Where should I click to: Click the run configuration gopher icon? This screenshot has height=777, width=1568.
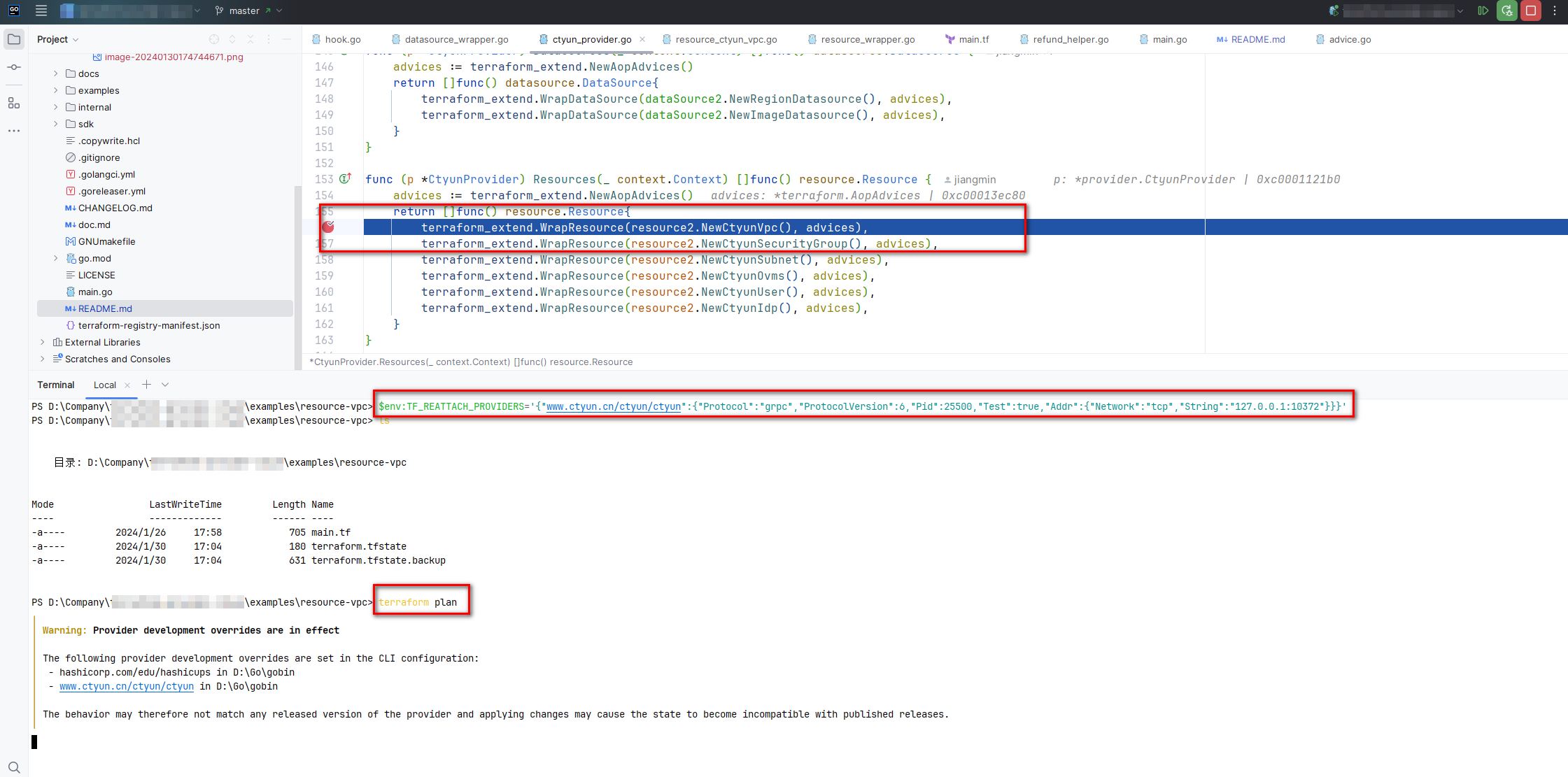click(x=1334, y=10)
